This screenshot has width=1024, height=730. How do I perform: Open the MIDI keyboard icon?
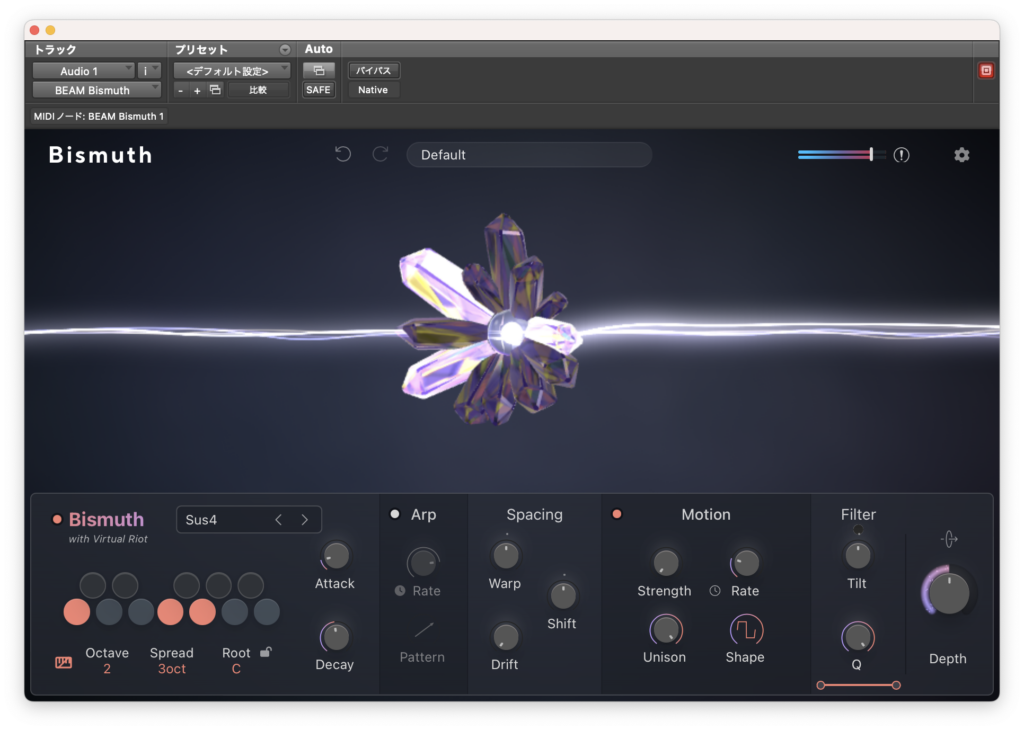63,663
